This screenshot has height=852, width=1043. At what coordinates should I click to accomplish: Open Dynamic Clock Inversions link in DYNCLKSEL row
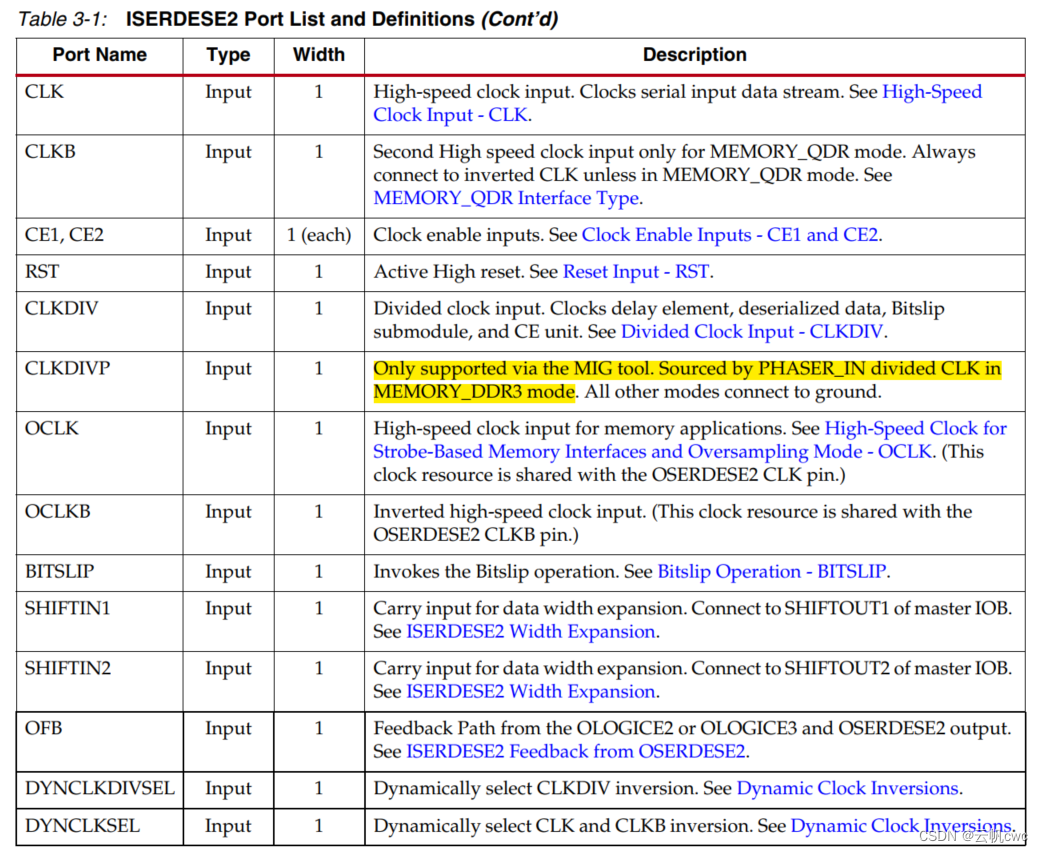click(x=901, y=826)
